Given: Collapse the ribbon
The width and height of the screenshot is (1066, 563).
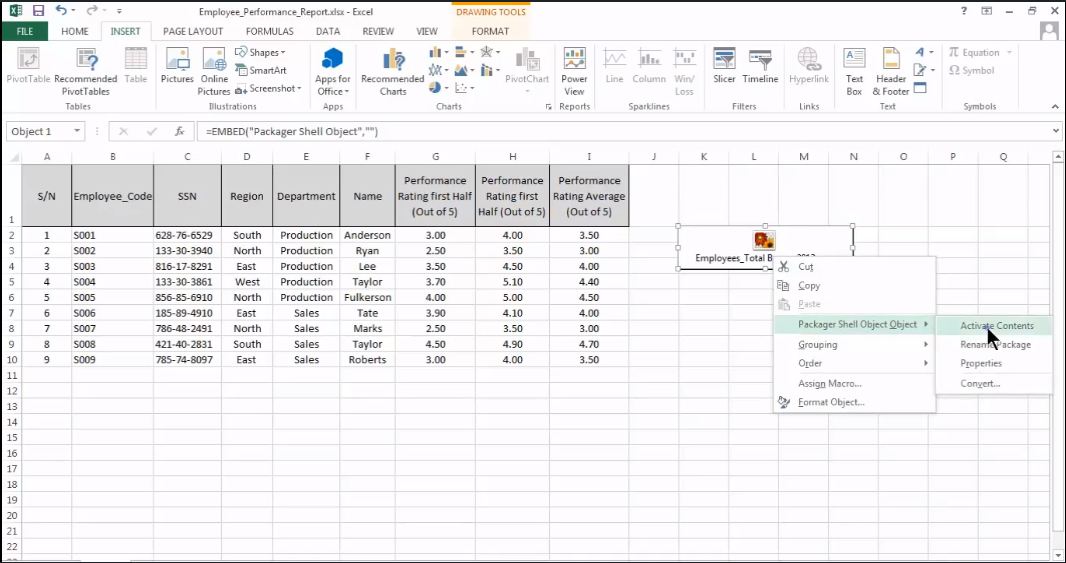Looking at the screenshot, I should pos(1055,107).
